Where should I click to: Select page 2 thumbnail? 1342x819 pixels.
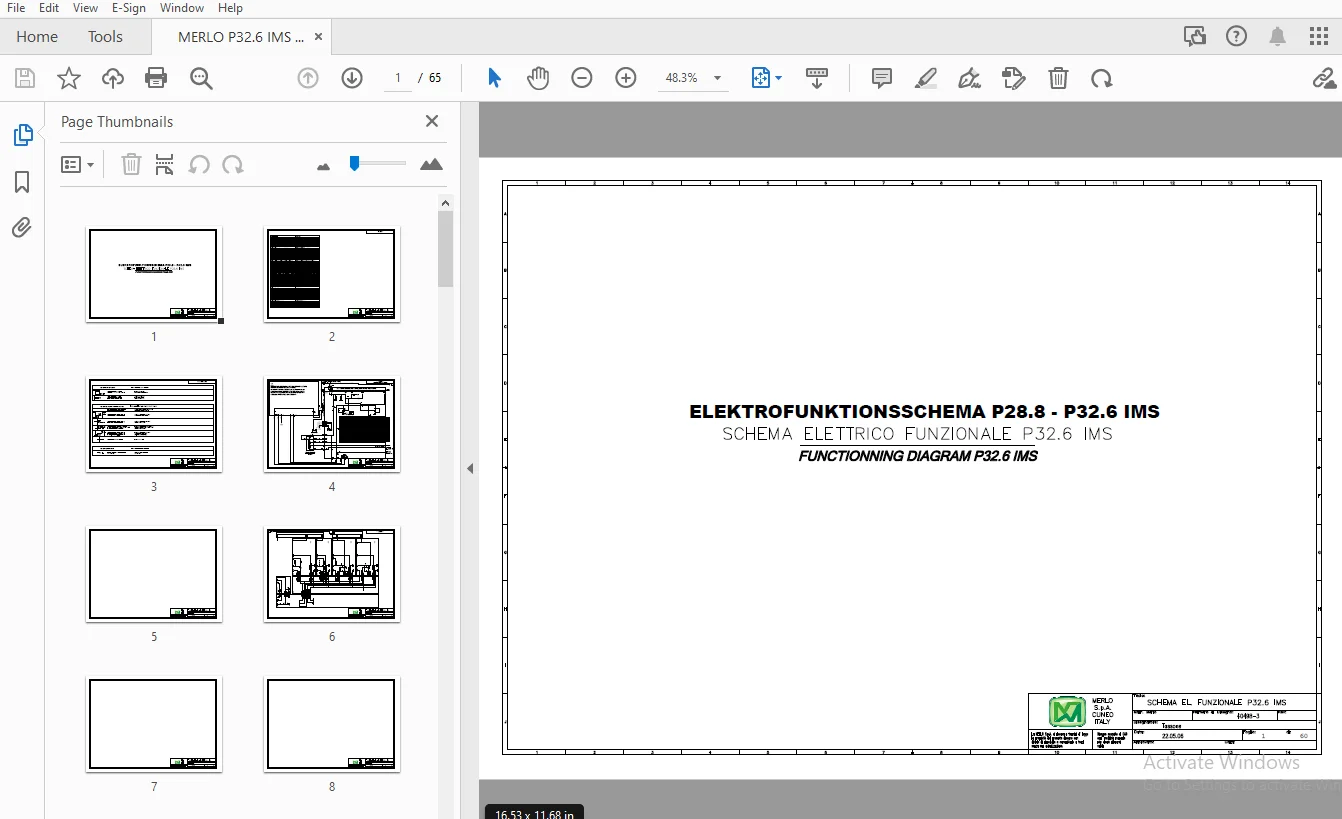pos(332,274)
